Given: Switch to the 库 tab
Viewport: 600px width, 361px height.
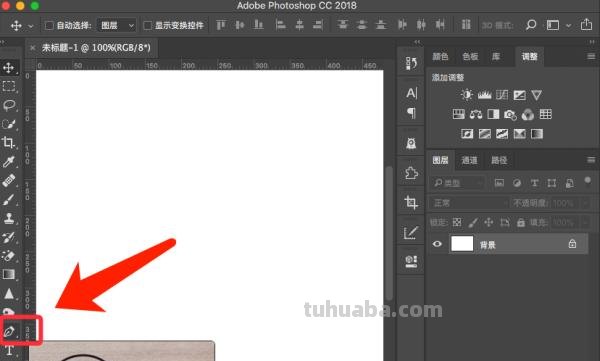Looking at the screenshot, I should (x=496, y=57).
